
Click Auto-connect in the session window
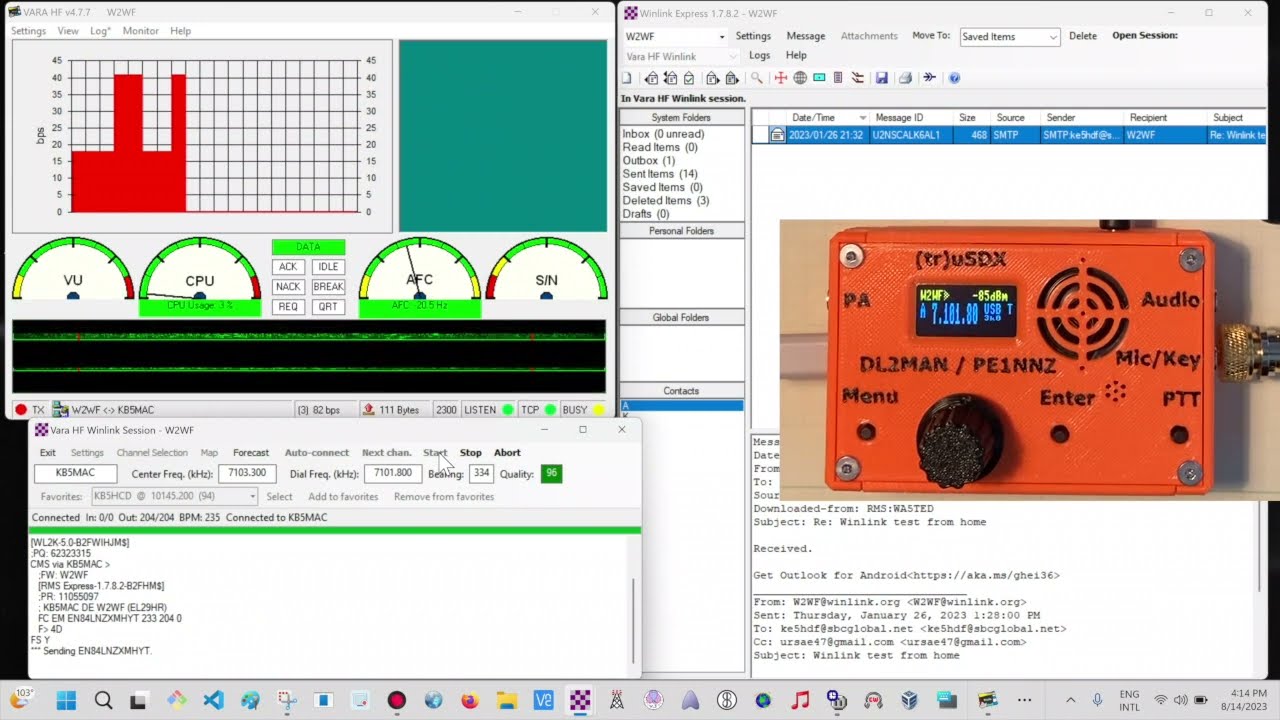click(x=317, y=453)
